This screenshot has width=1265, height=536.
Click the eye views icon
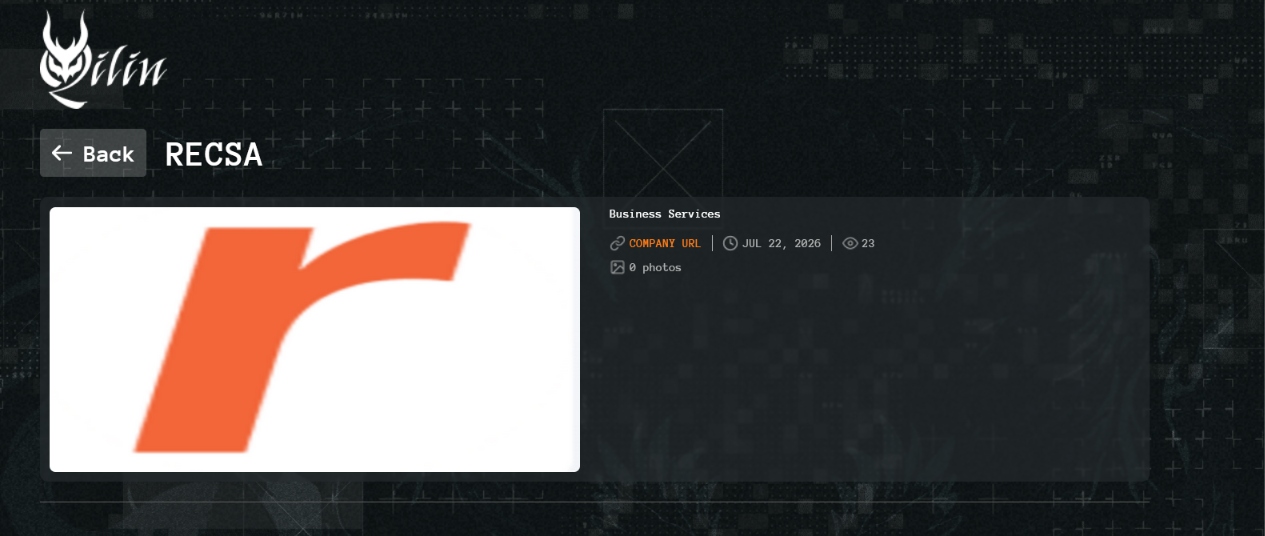point(850,243)
